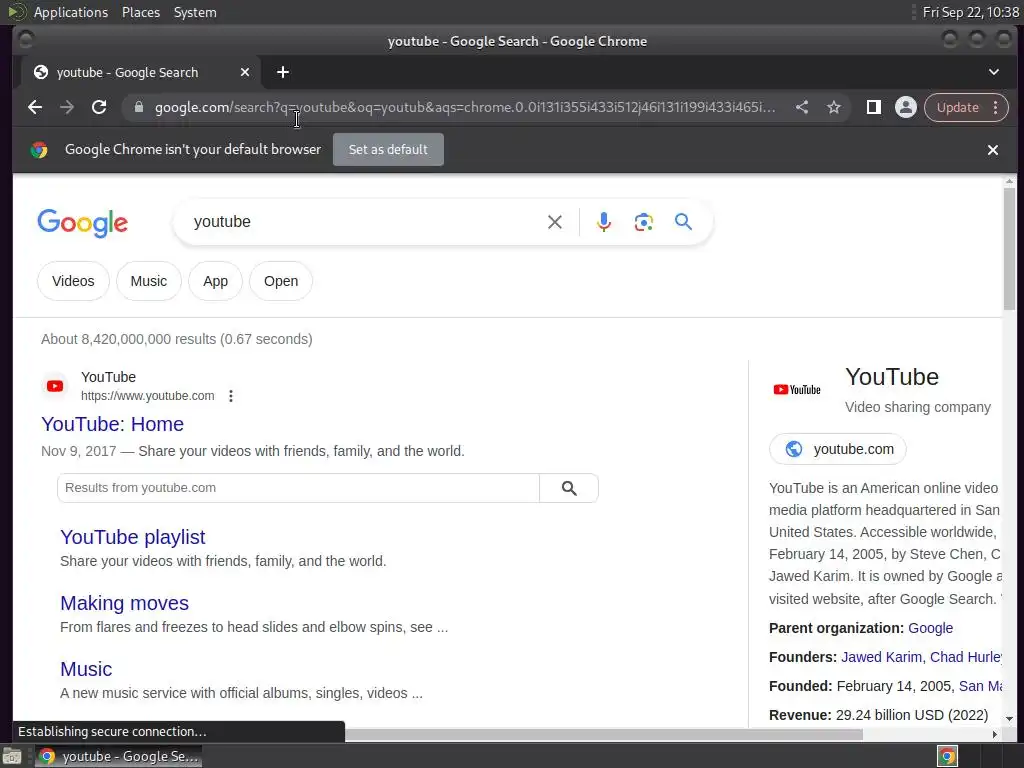Image resolution: width=1024 pixels, height=768 pixels.
Task: Open the System menu
Action: coord(195,12)
